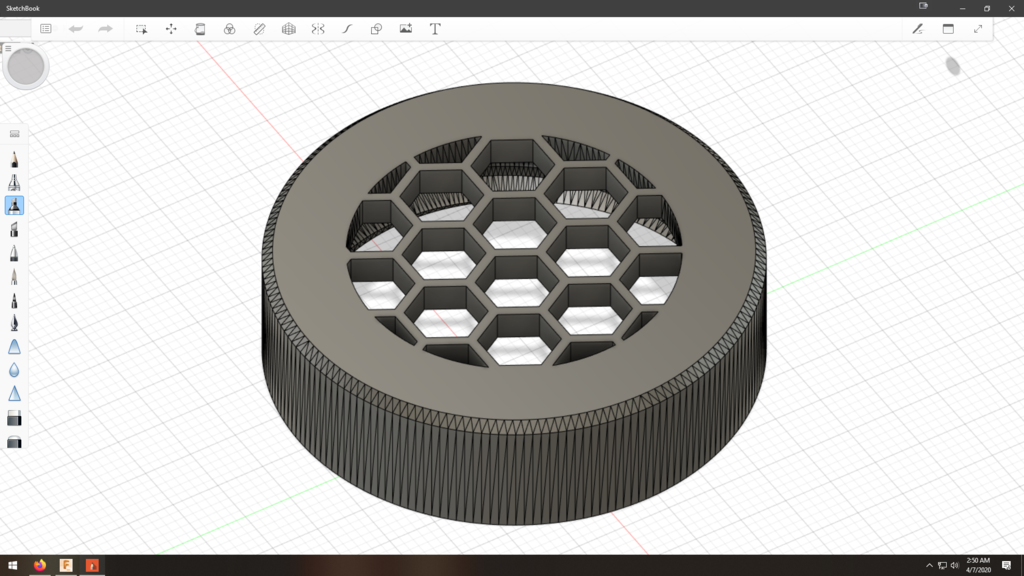Screen dimensions: 1024x576
Task: Open the color puck circle
Action: pyautogui.click(x=25, y=66)
